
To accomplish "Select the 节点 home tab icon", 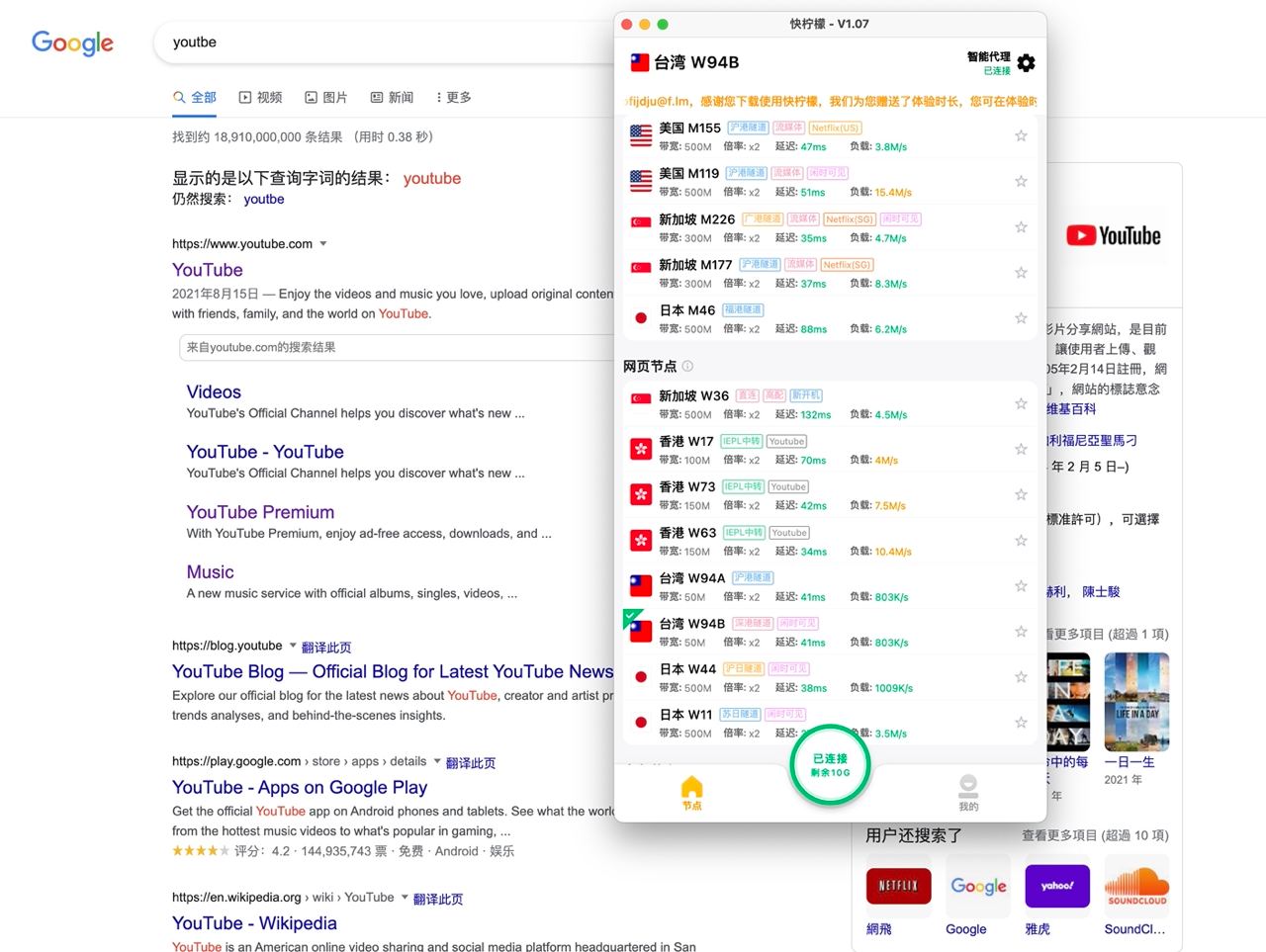I will [691, 789].
